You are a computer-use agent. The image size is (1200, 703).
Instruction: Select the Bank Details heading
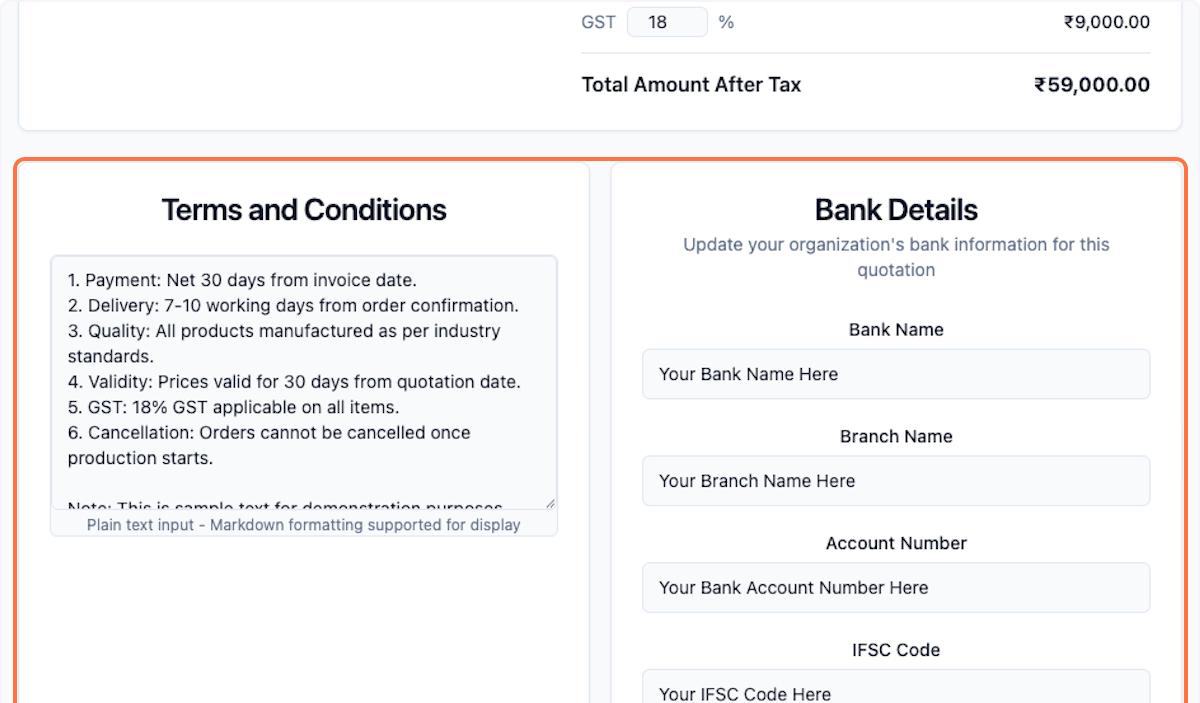point(895,210)
